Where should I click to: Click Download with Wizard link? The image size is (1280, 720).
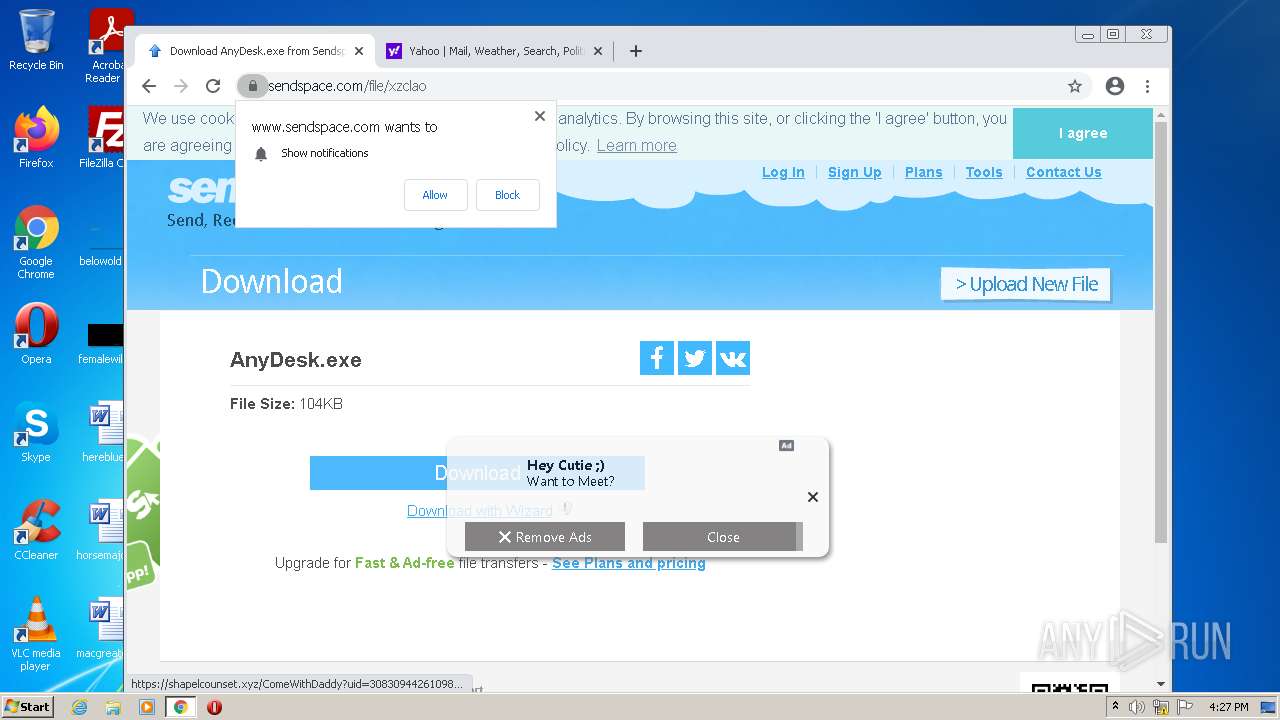point(479,511)
